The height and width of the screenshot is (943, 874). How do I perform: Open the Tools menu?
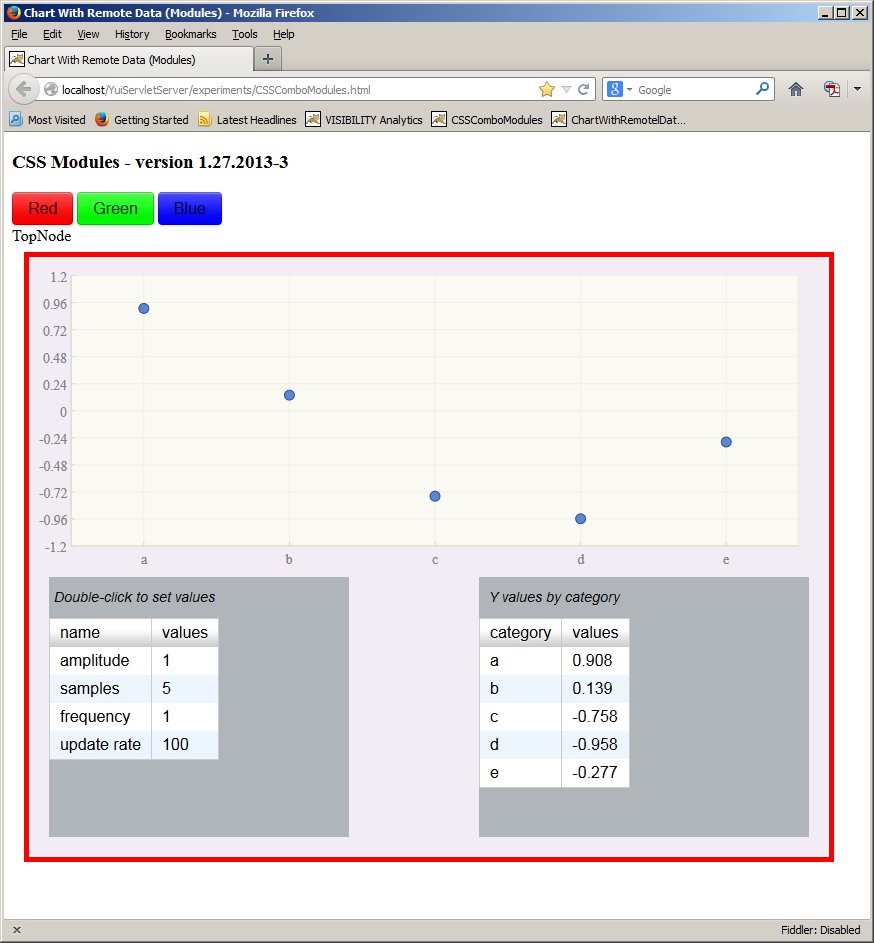244,34
